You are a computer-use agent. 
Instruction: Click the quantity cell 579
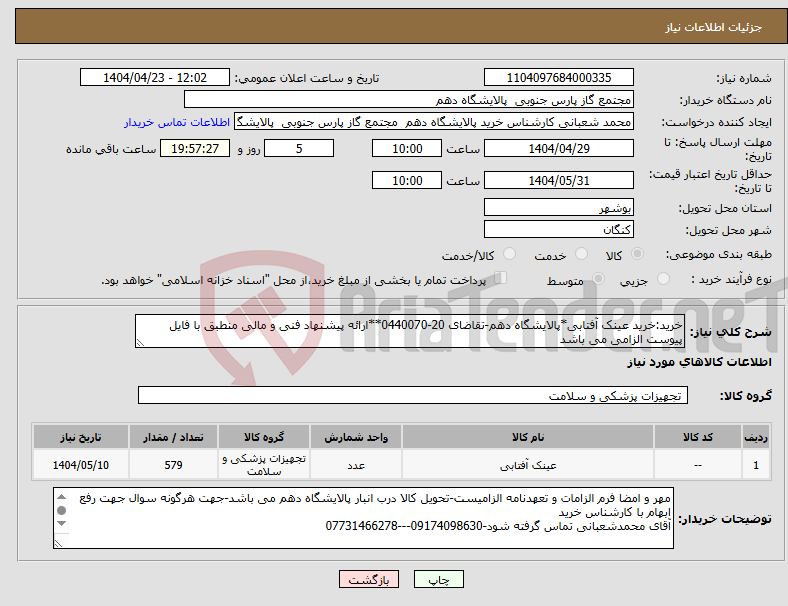click(173, 465)
